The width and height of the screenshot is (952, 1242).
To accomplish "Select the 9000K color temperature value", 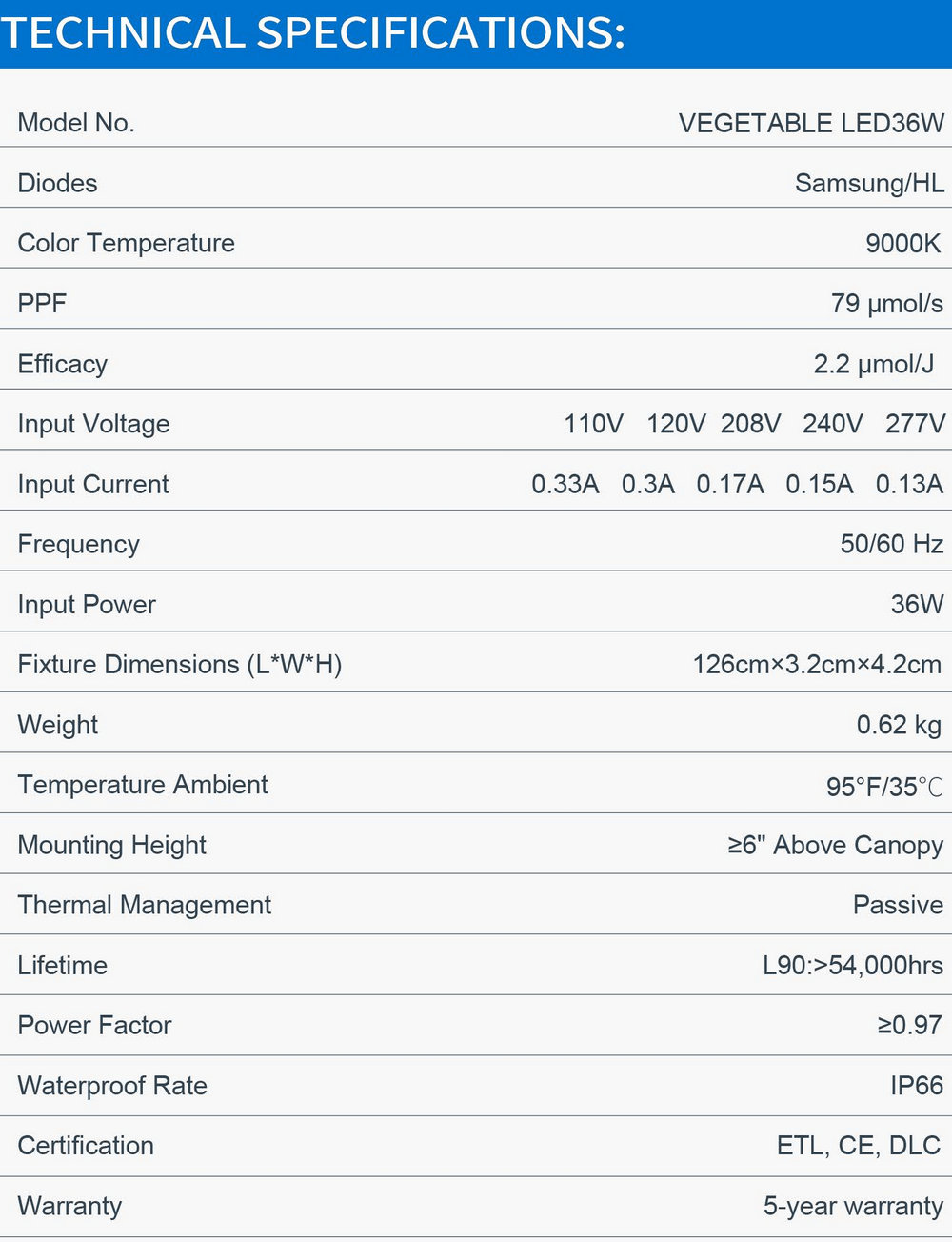I will click(x=903, y=243).
